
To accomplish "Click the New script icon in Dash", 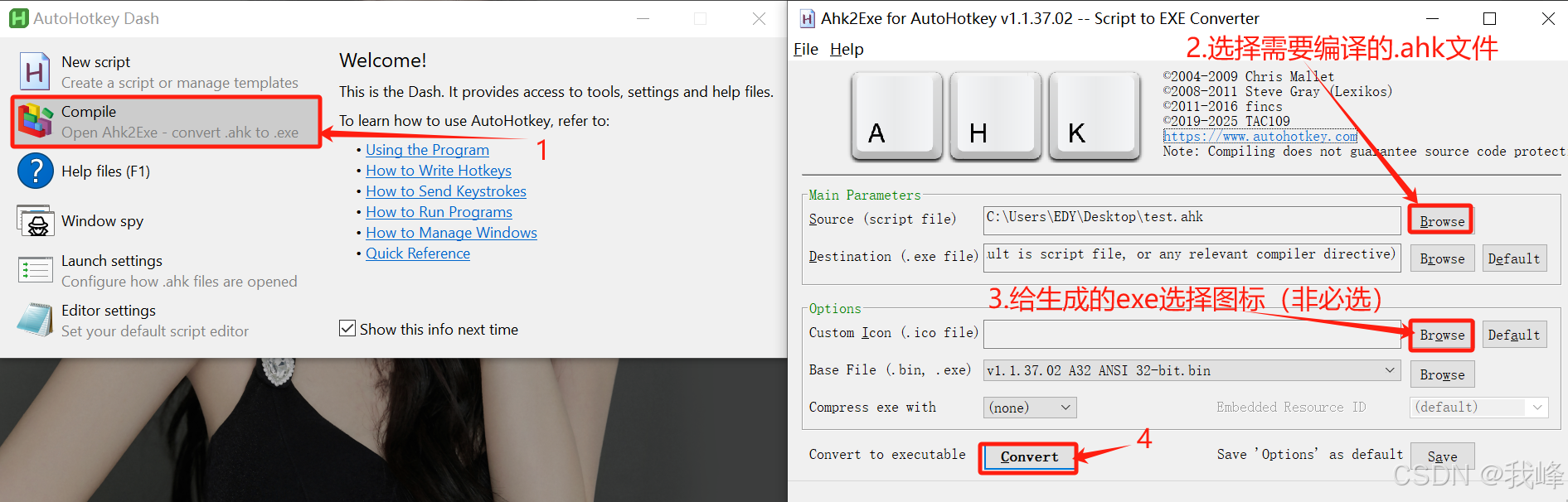I will (35, 71).
